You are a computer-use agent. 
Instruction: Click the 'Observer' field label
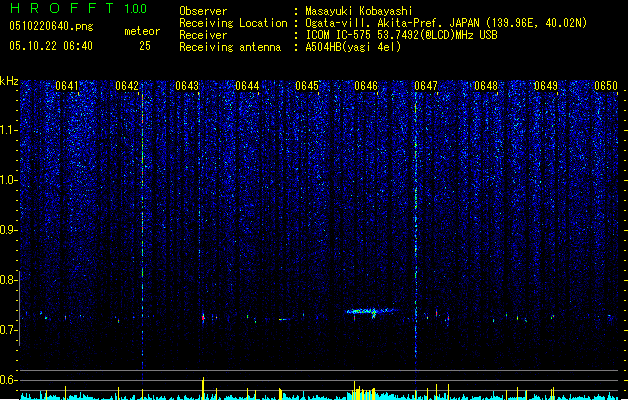(203, 11)
